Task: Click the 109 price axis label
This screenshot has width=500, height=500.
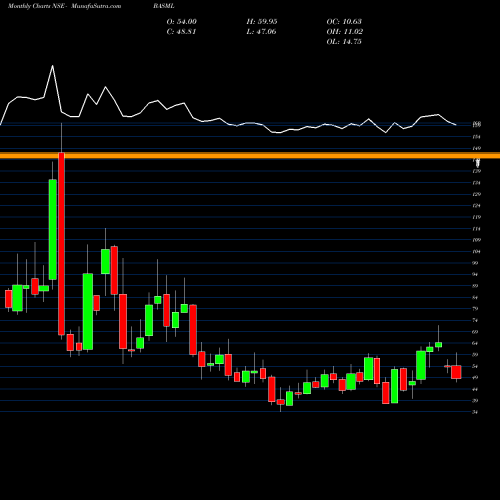Action: pos(477,240)
